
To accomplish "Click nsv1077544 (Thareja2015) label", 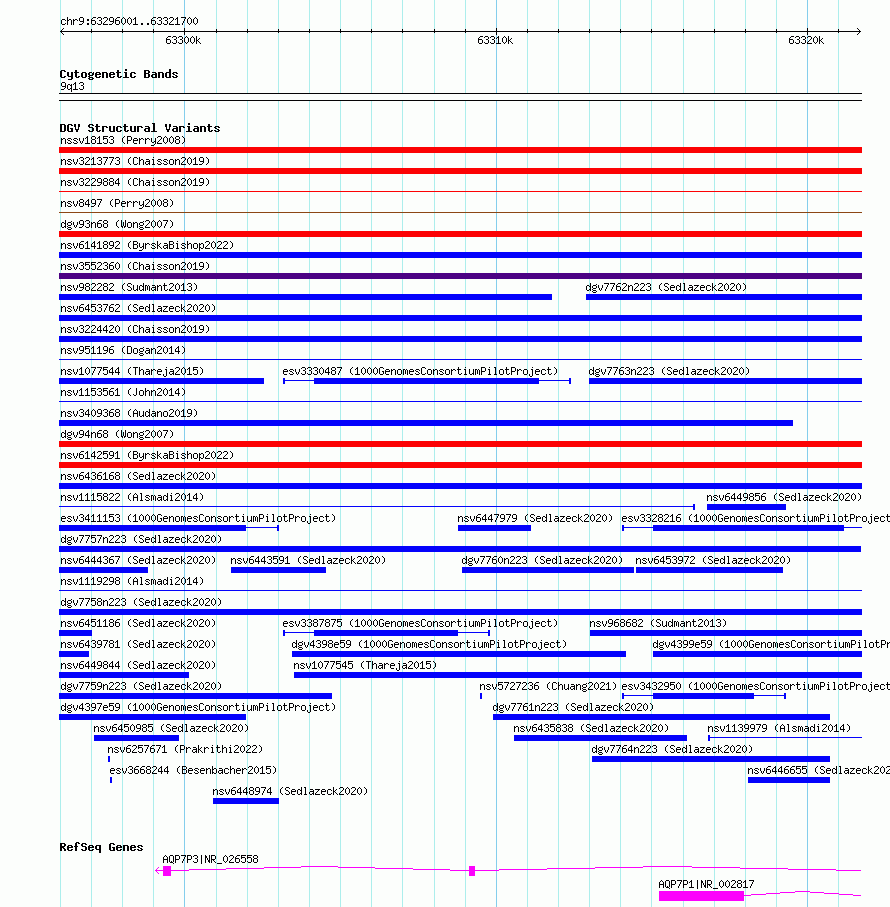I will tap(132, 371).
